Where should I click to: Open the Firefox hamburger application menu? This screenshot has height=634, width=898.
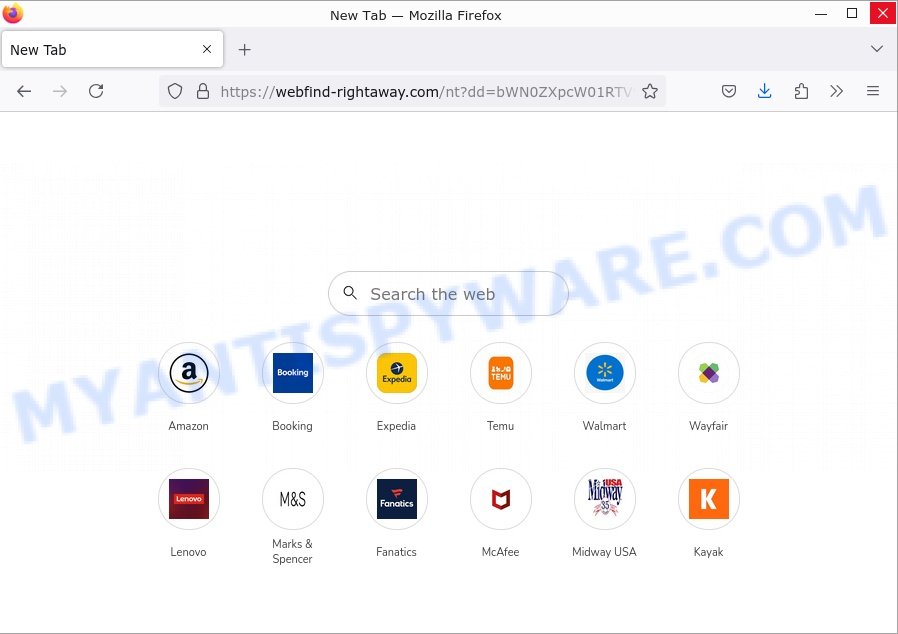click(x=873, y=91)
